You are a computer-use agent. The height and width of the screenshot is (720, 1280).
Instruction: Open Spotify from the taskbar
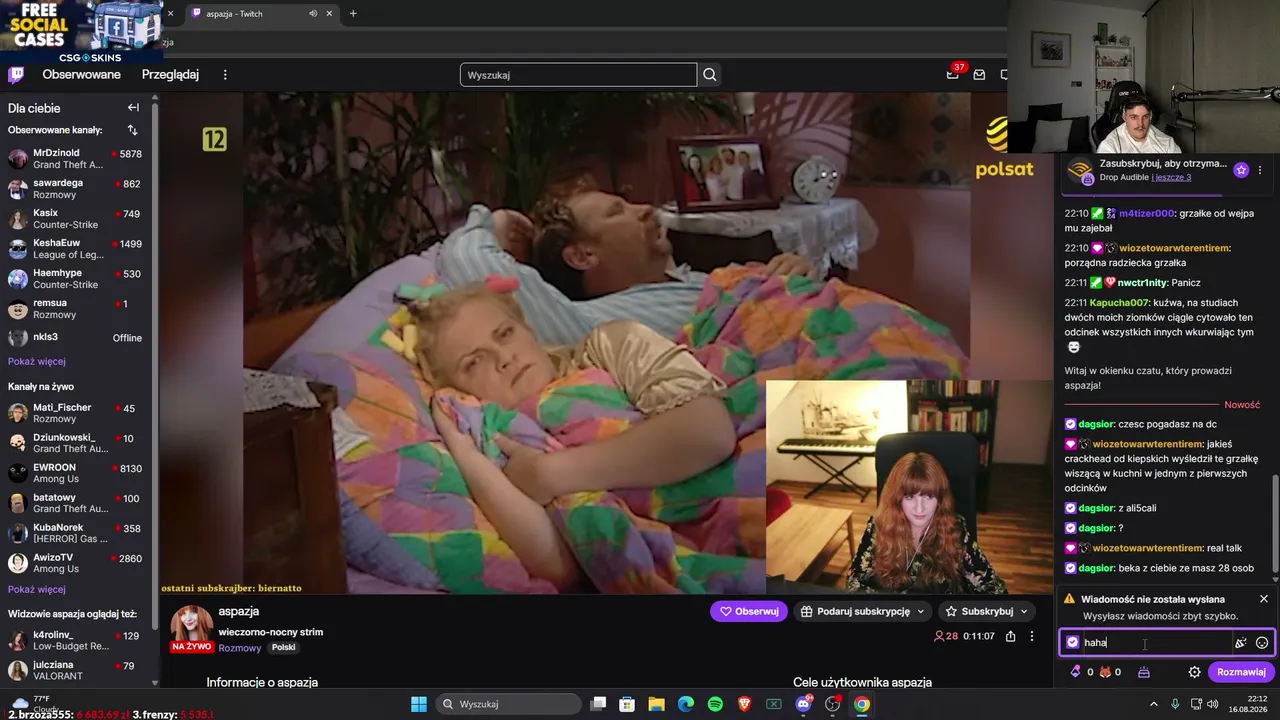tap(715, 704)
